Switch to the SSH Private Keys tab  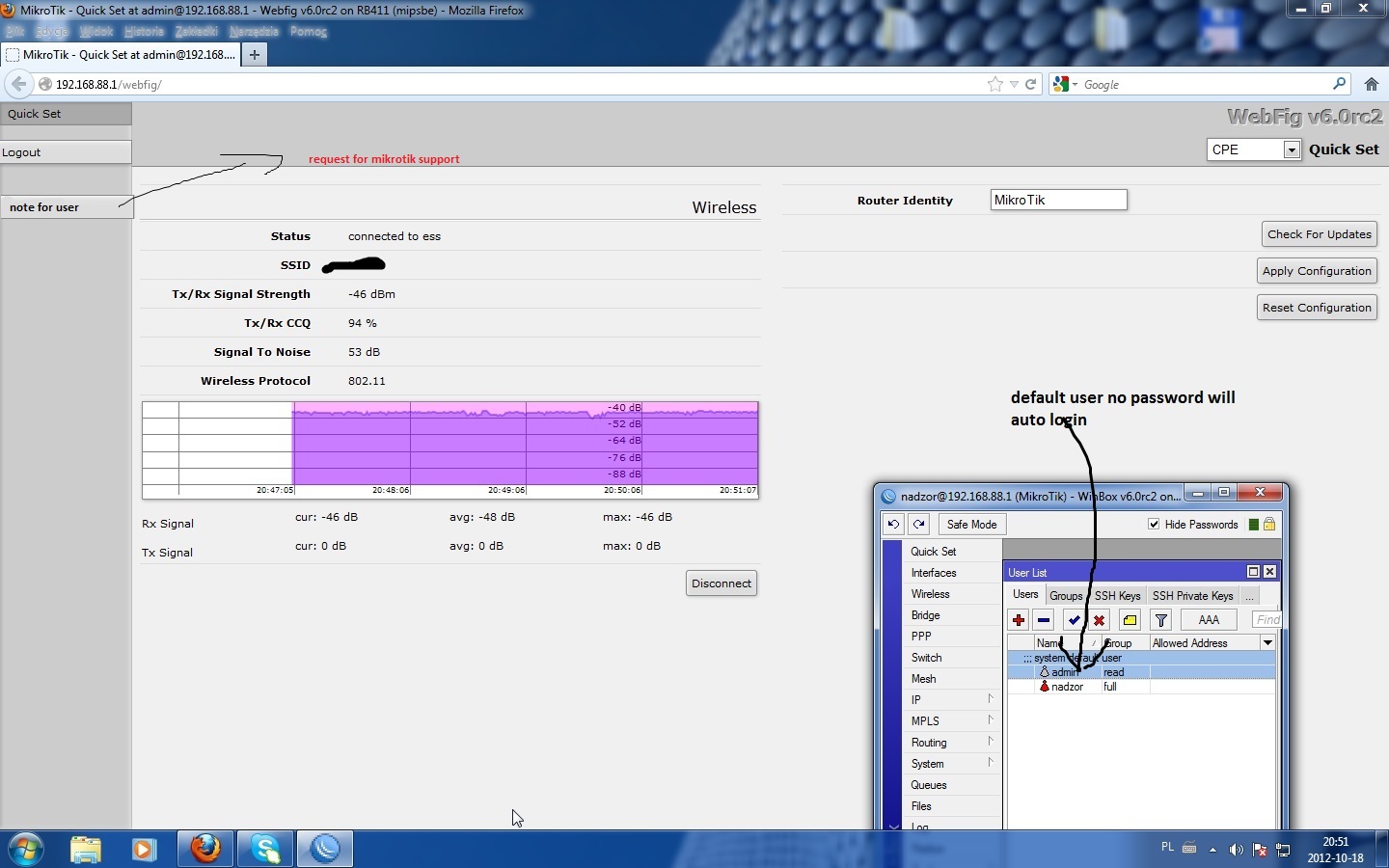[x=1193, y=596]
